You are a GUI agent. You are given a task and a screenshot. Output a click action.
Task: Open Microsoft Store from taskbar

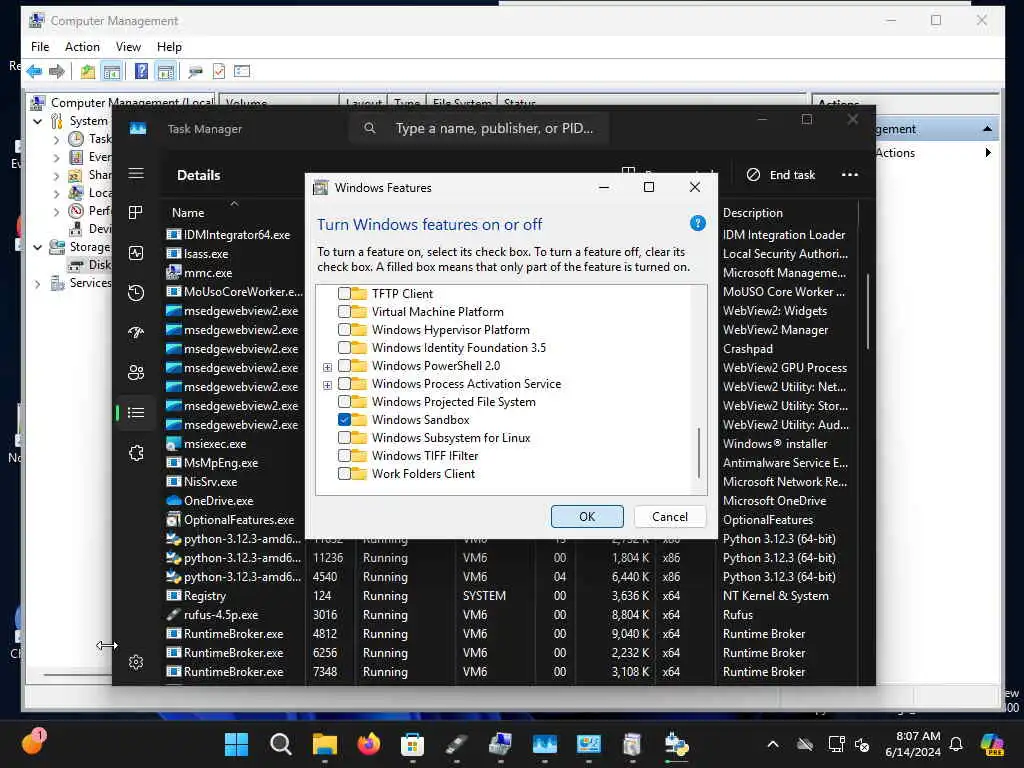(x=412, y=744)
